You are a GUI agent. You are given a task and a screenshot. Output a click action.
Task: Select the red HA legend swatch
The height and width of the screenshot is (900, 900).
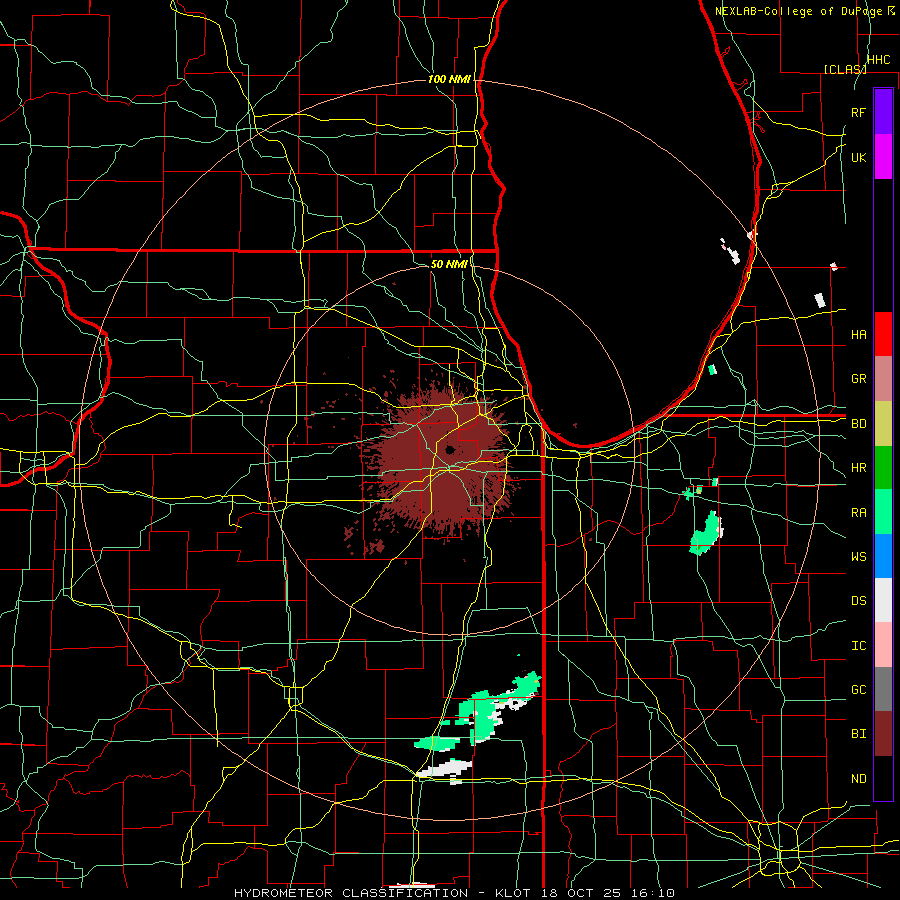[883, 334]
